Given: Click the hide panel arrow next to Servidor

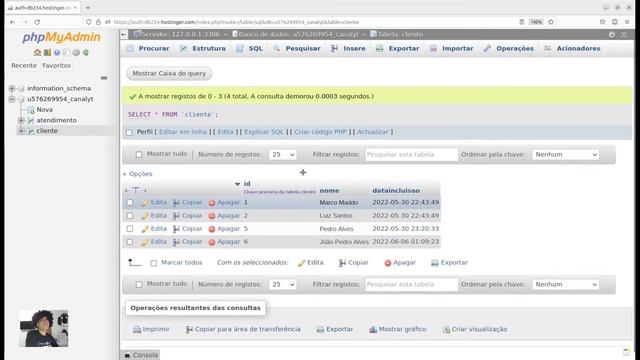Looking at the screenshot, I should [x=124, y=35].
